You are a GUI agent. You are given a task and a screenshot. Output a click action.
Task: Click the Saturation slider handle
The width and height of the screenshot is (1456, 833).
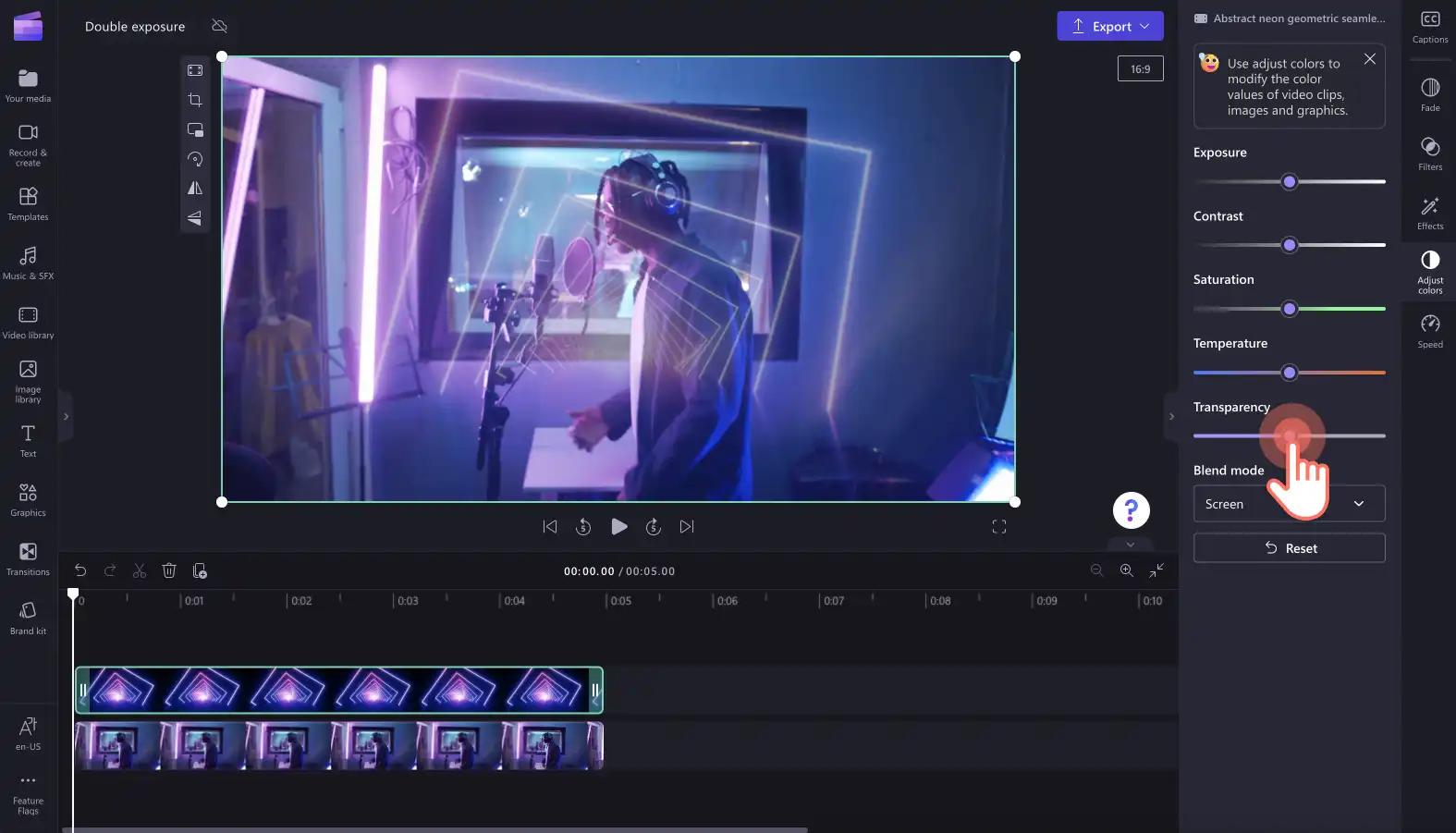(x=1290, y=309)
